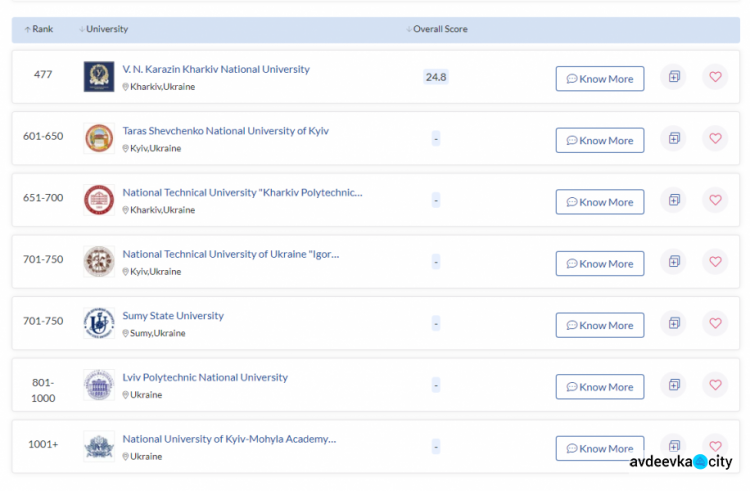Toggle heart for Taras Shevchenko National University

click(714, 139)
